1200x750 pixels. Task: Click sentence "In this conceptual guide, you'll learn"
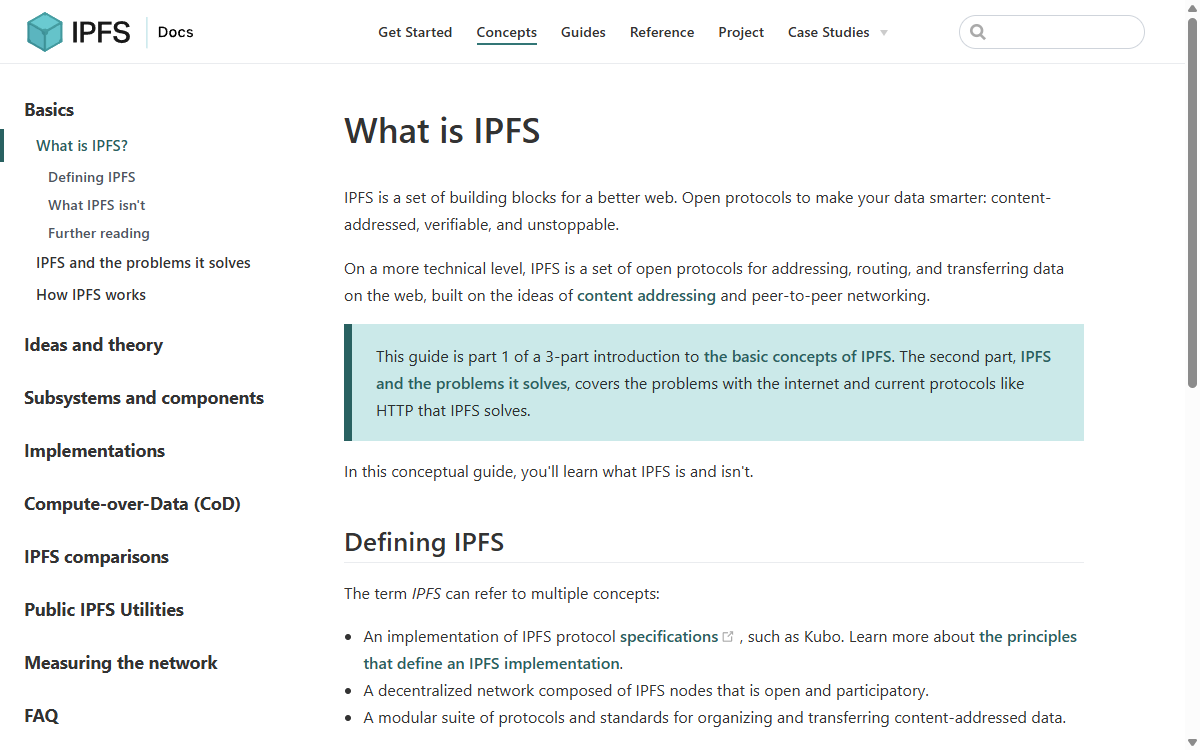(549, 472)
